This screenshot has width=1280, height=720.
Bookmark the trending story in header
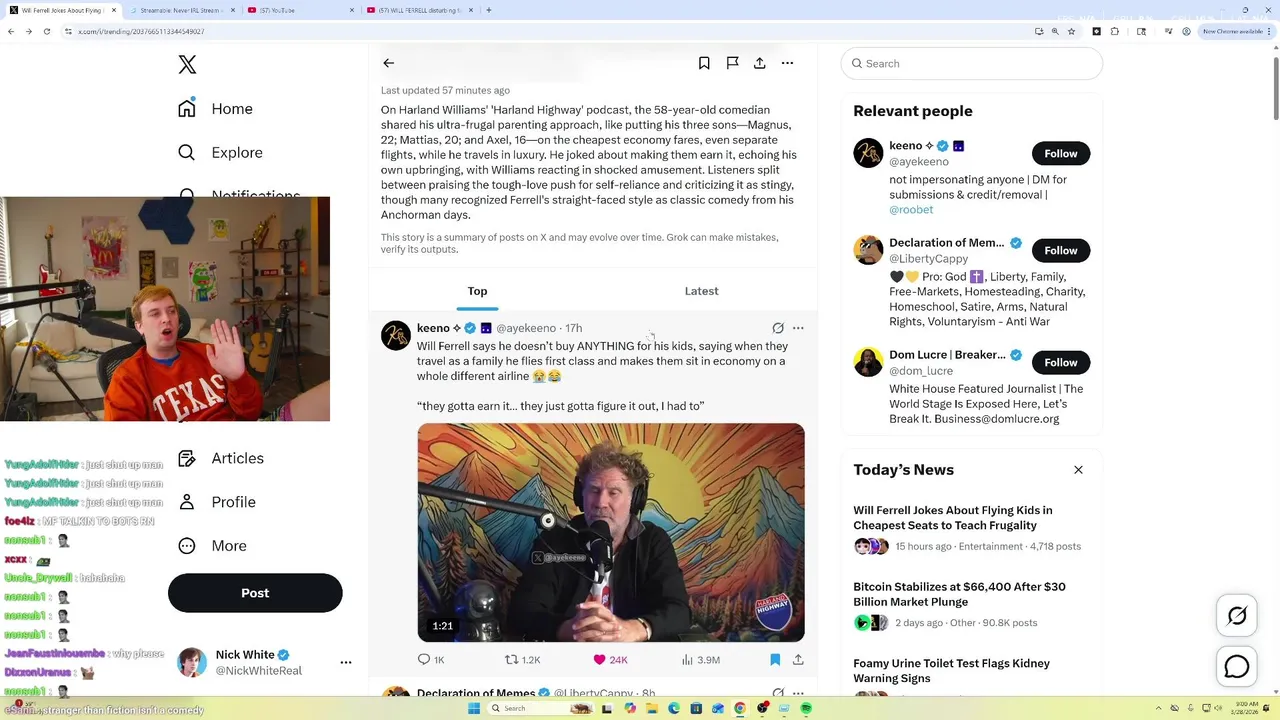point(704,63)
